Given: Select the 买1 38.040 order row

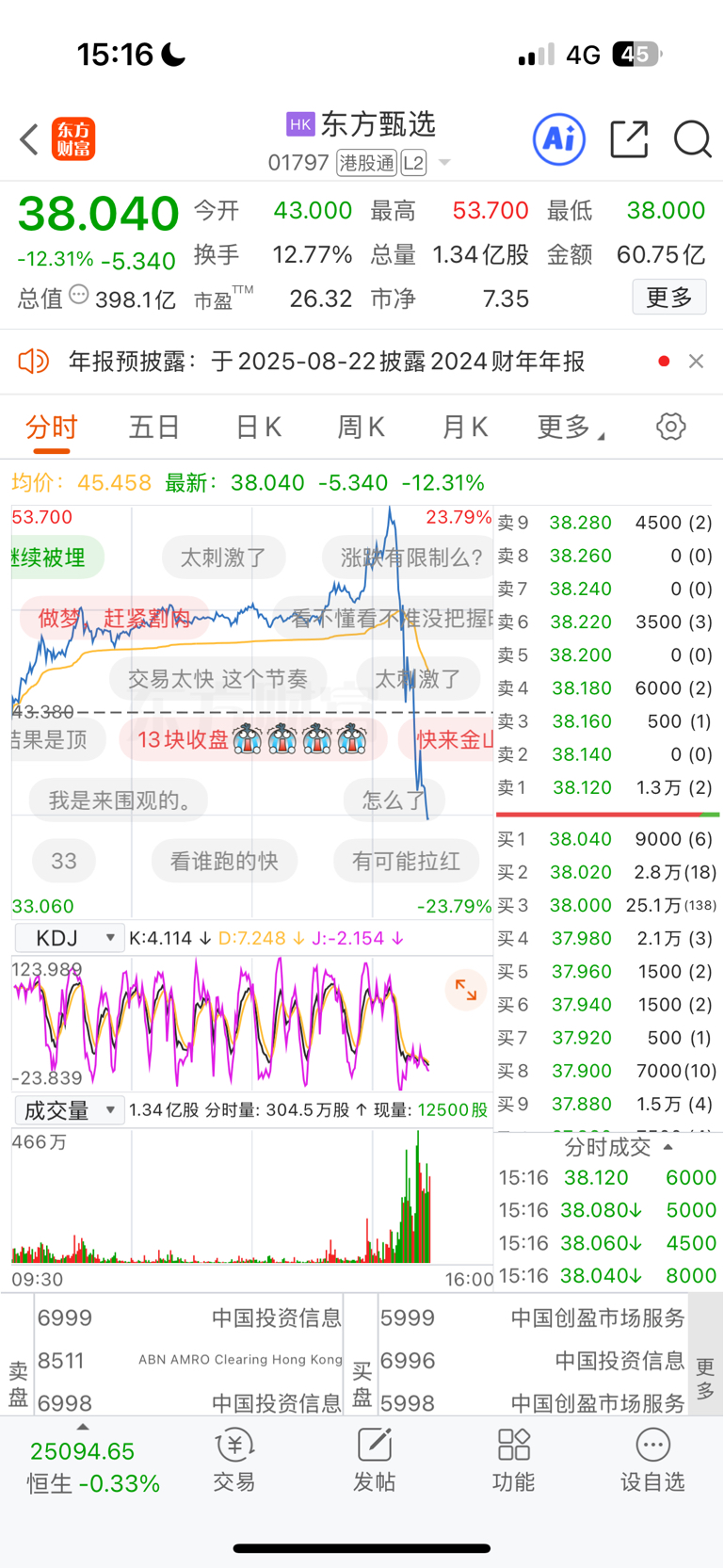Looking at the screenshot, I should click(607, 838).
